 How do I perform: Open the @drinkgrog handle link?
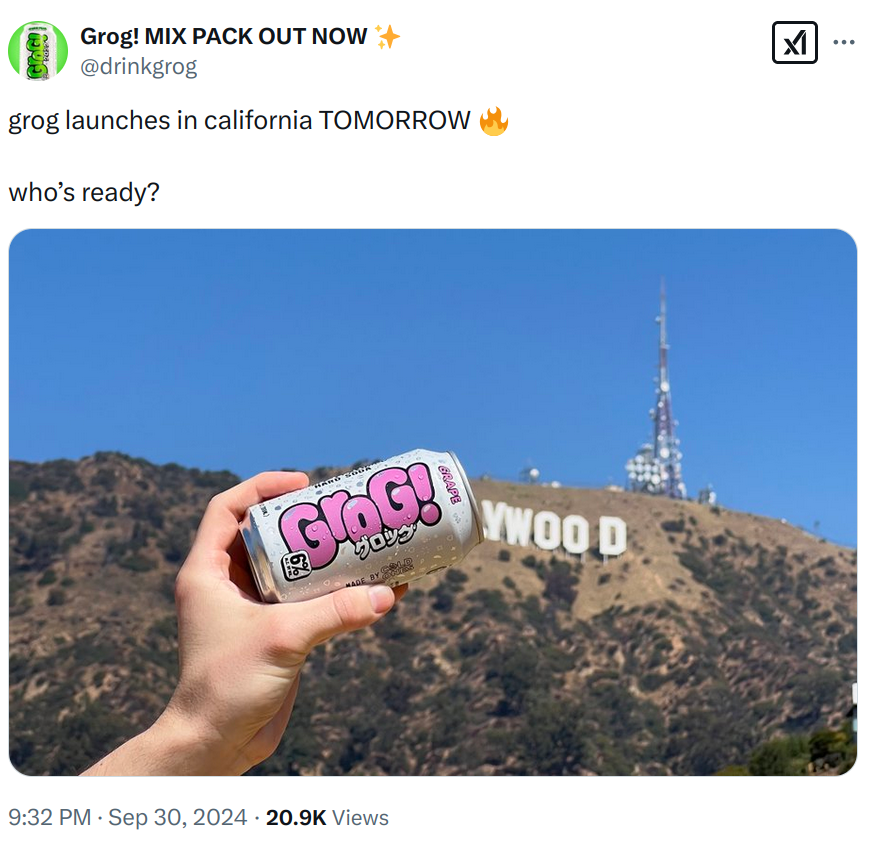(x=139, y=67)
